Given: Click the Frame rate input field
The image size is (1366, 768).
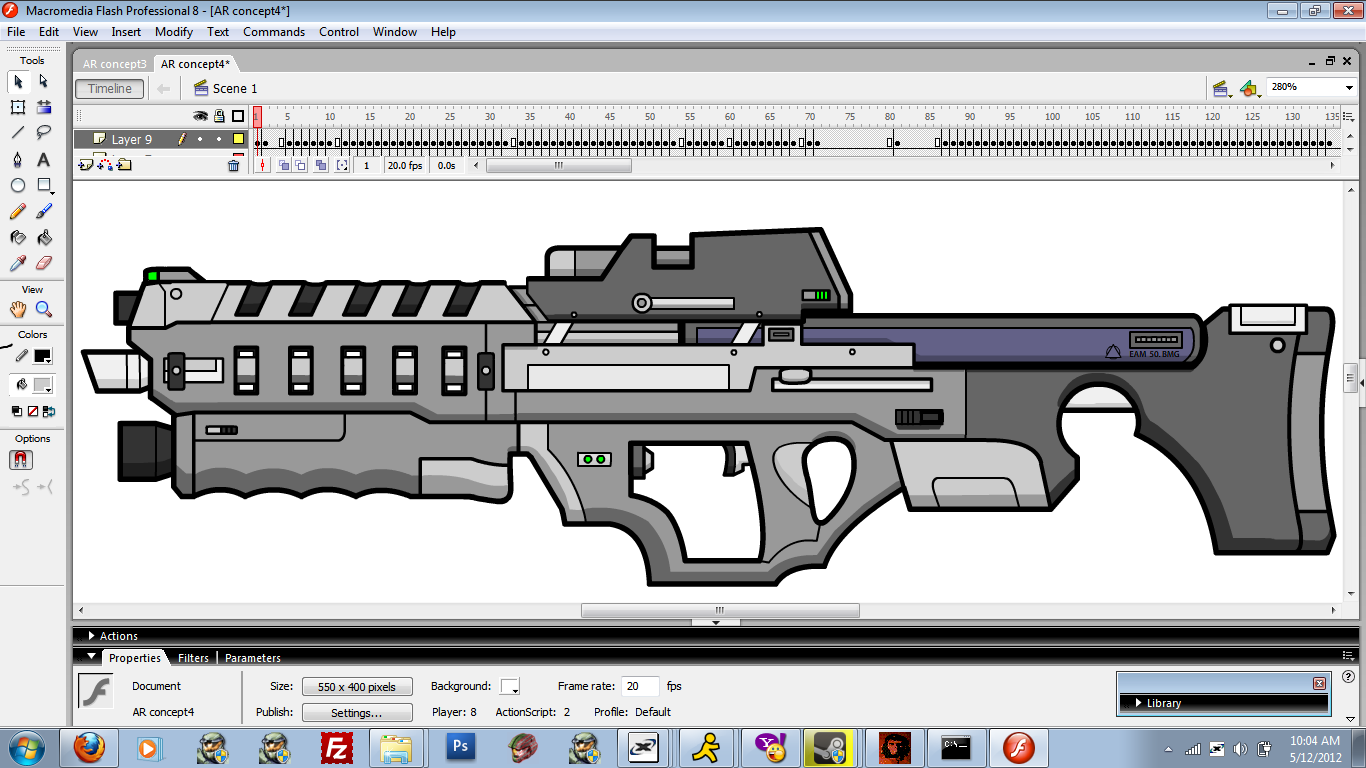Looking at the screenshot, I should 639,687.
